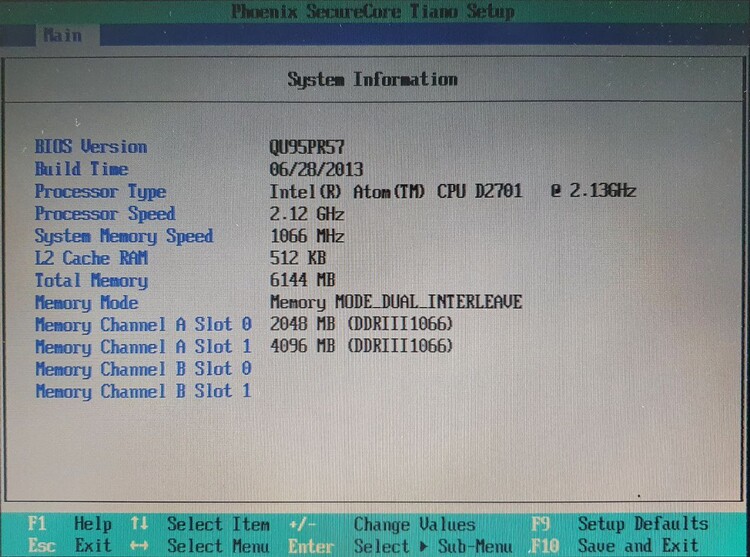Click the Intel Atom CPU D2701 value

click(x=452, y=191)
